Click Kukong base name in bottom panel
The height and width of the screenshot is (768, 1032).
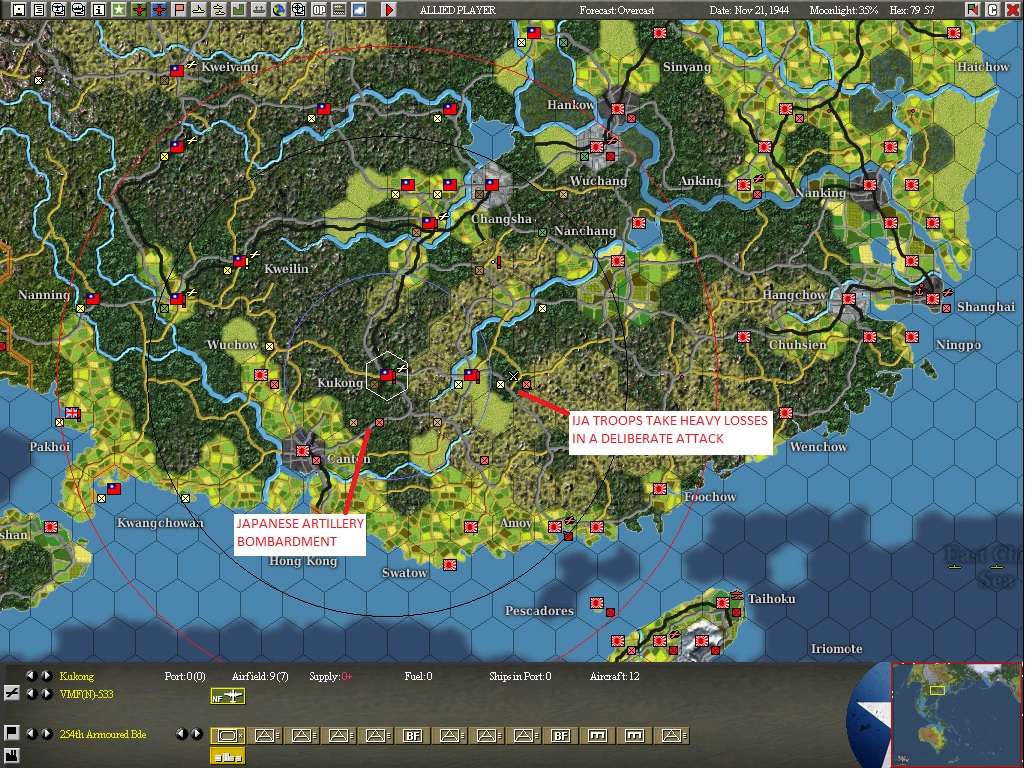coord(76,676)
